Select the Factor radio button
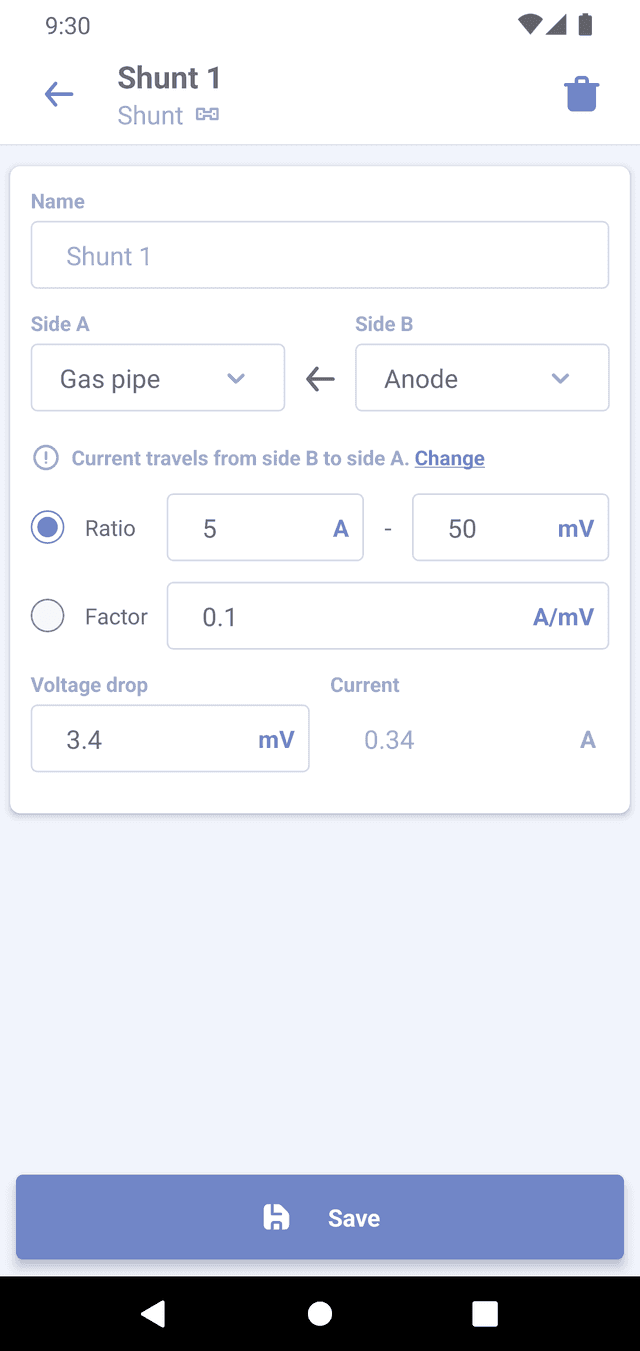Viewport: 640px width, 1351px height. click(48, 616)
